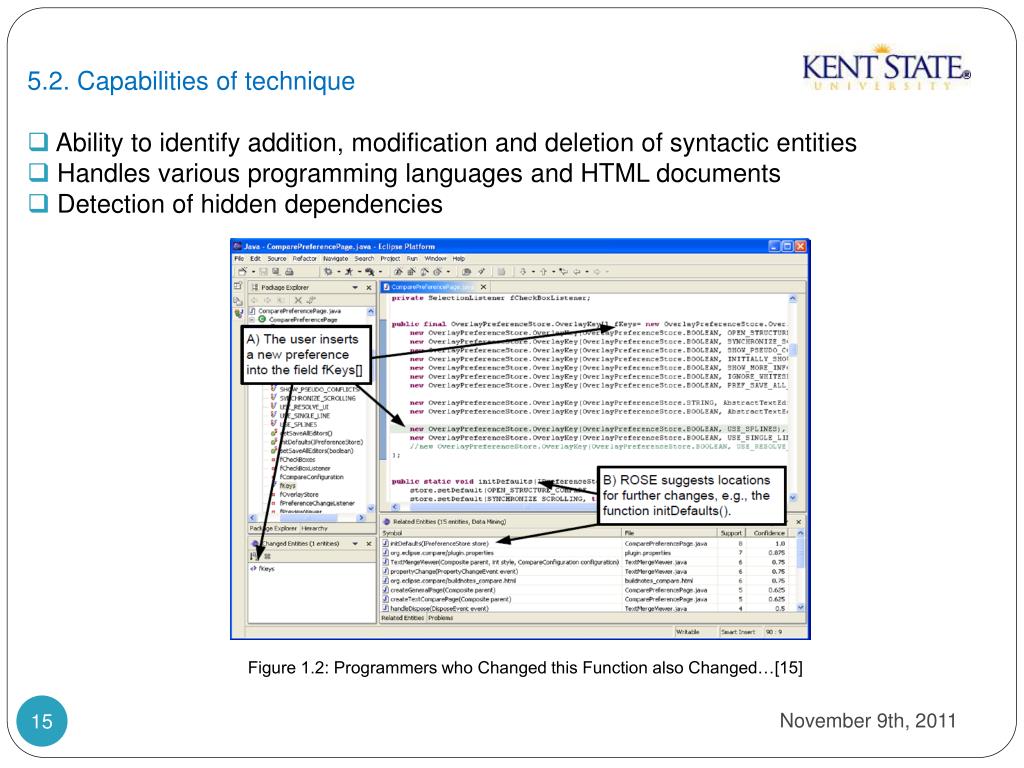Click the Package Explorer horizontal scrollbar
1024x768 pixels.
click(x=307, y=518)
